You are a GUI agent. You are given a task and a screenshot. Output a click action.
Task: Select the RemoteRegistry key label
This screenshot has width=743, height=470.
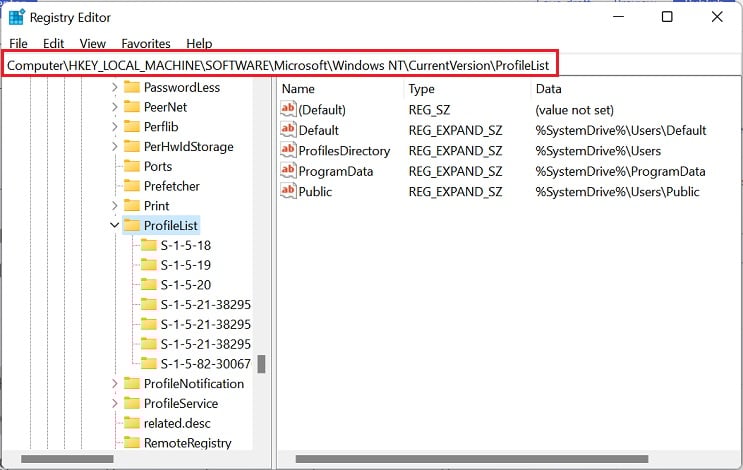click(188, 443)
